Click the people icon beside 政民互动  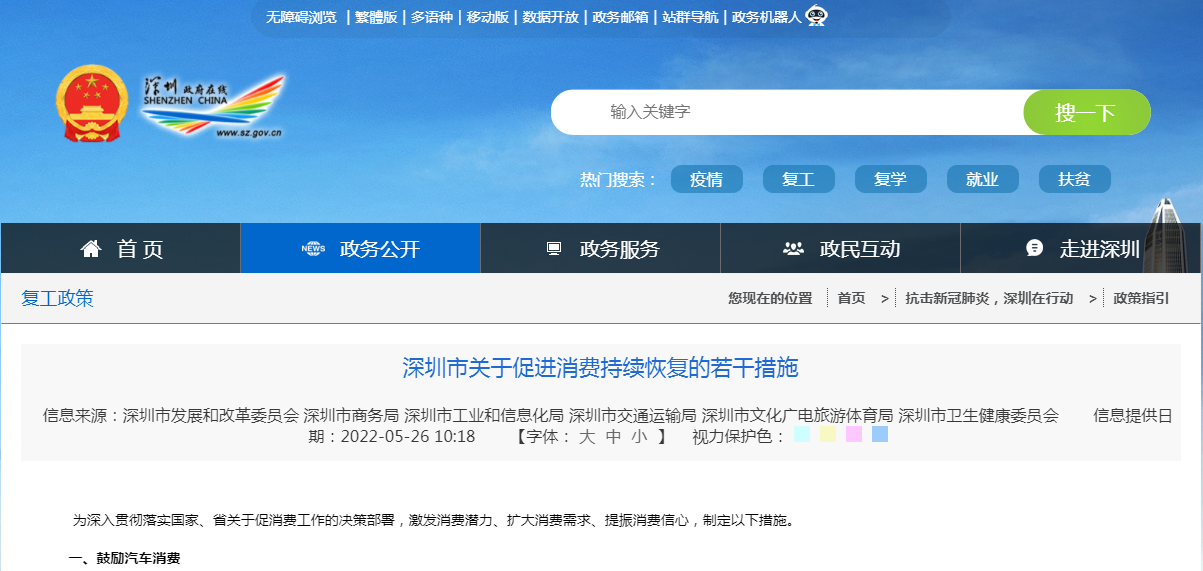(x=793, y=249)
